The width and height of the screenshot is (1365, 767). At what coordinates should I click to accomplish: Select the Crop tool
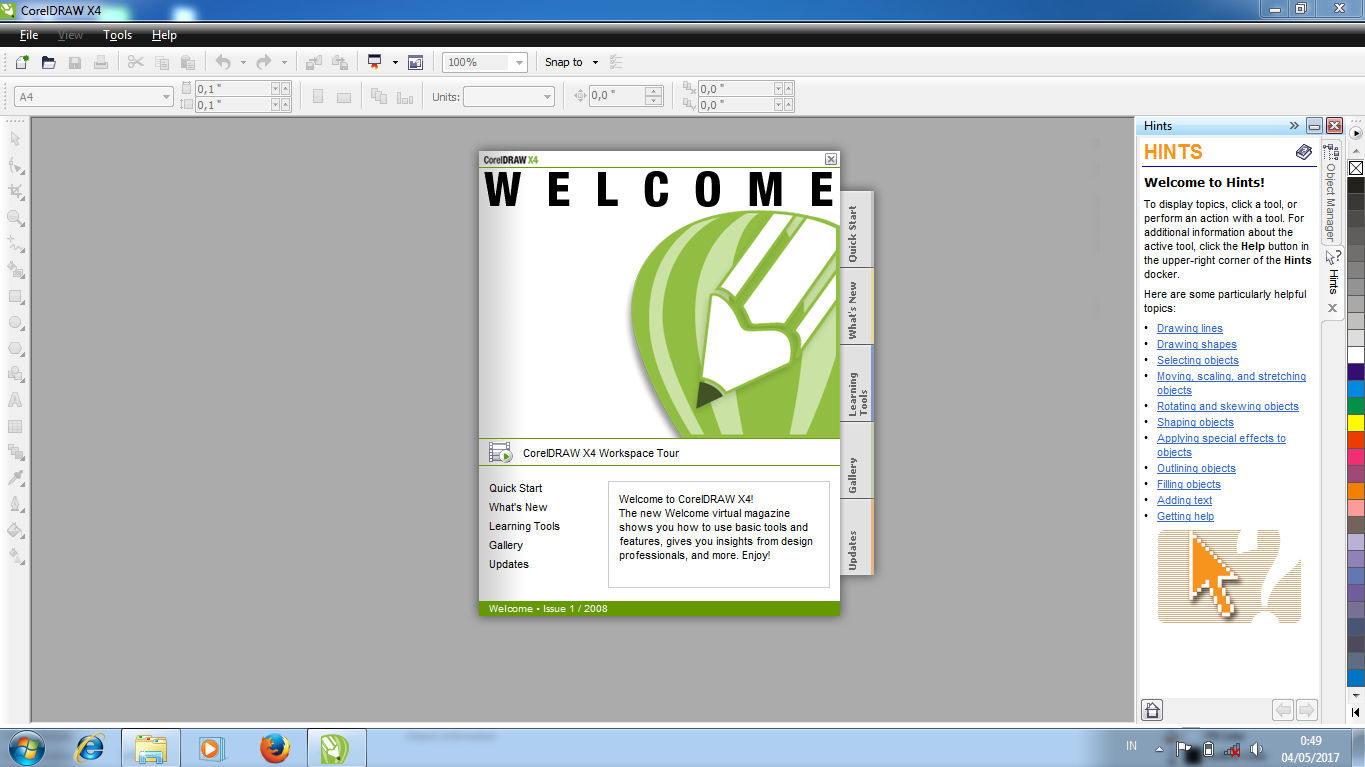coord(15,191)
